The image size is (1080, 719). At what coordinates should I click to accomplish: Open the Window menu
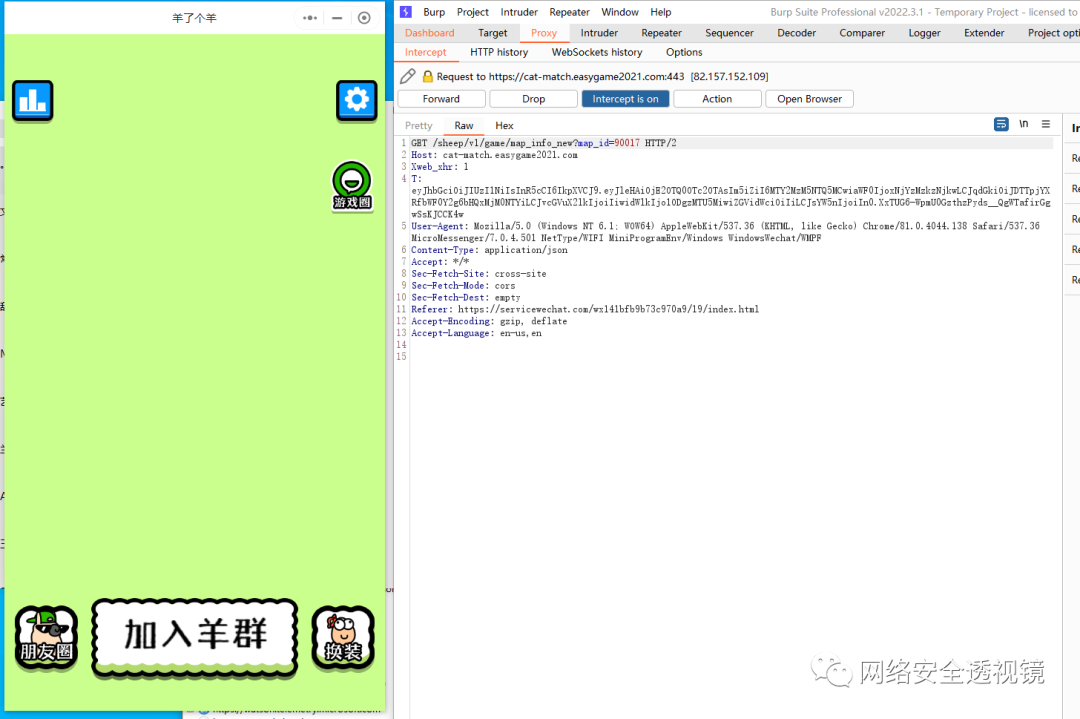[x=620, y=12]
